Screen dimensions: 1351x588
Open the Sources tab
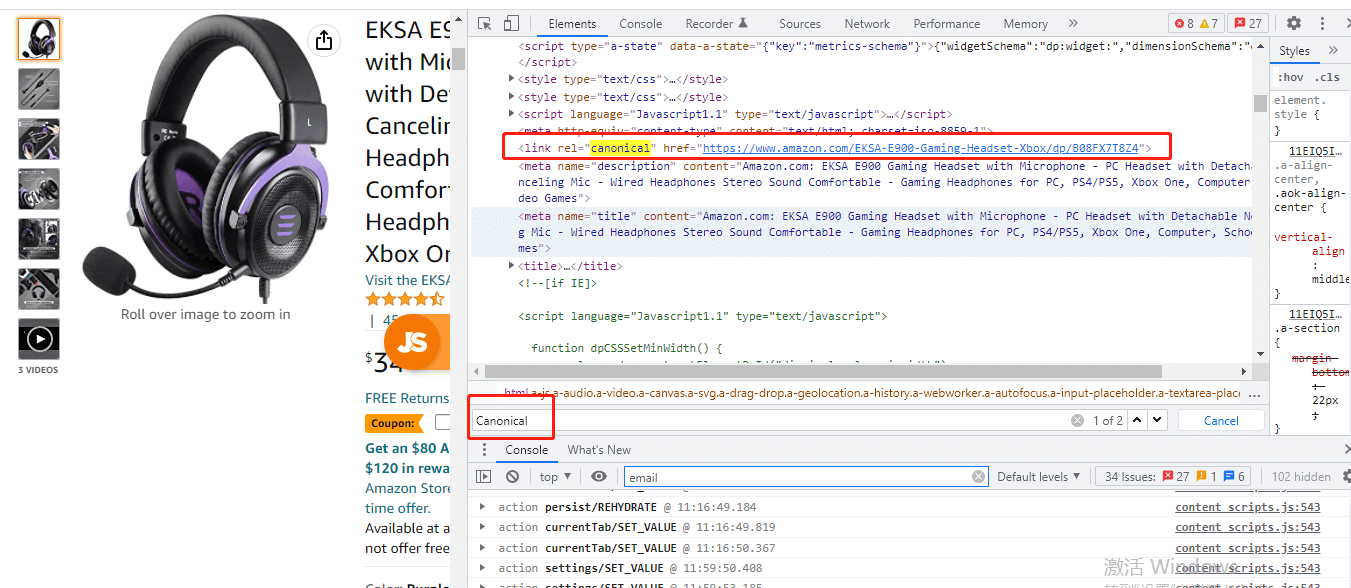[800, 24]
